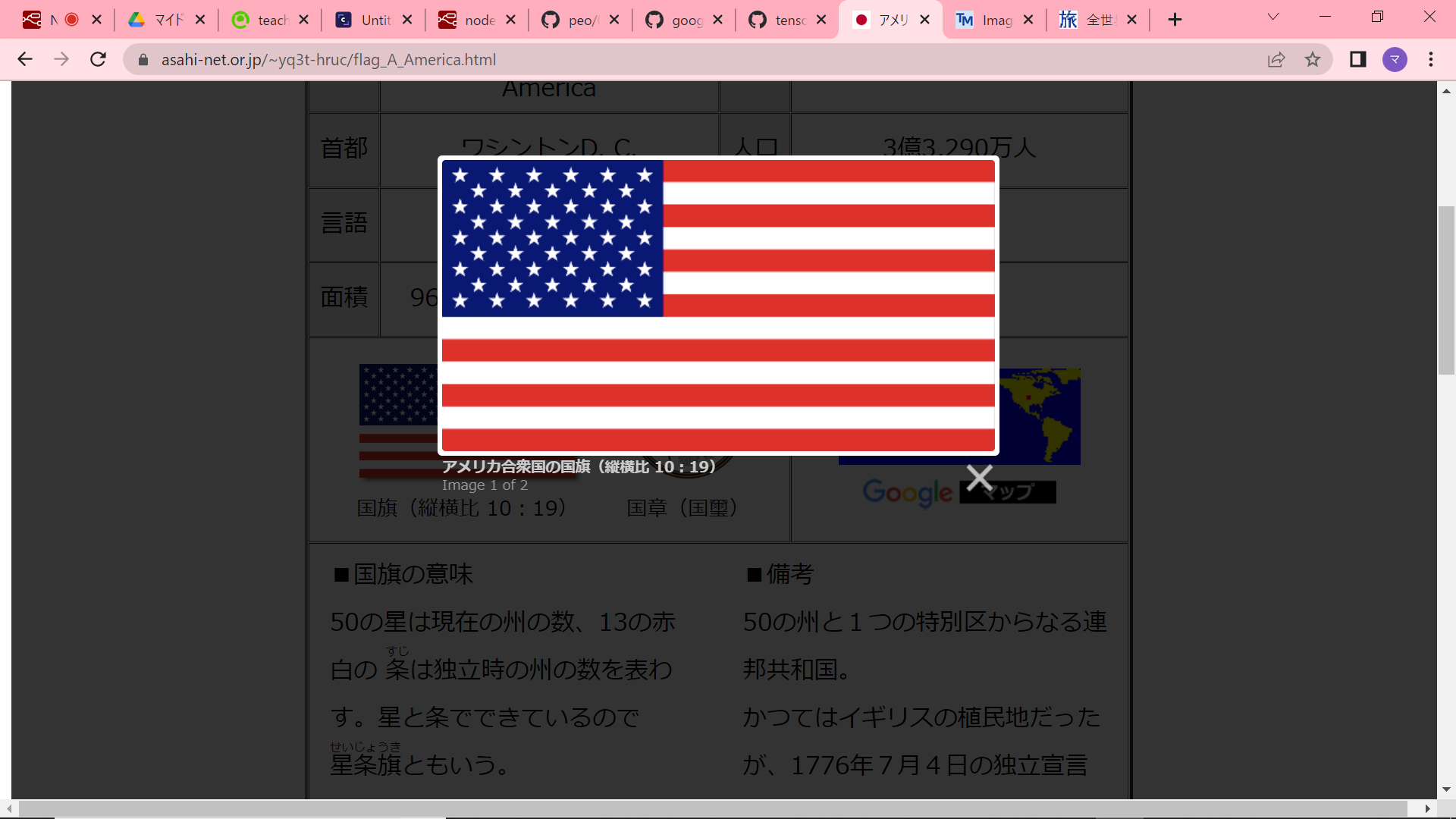Open the page share icon
The width and height of the screenshot is (1456, 819).
click(x=1277, y=59)
